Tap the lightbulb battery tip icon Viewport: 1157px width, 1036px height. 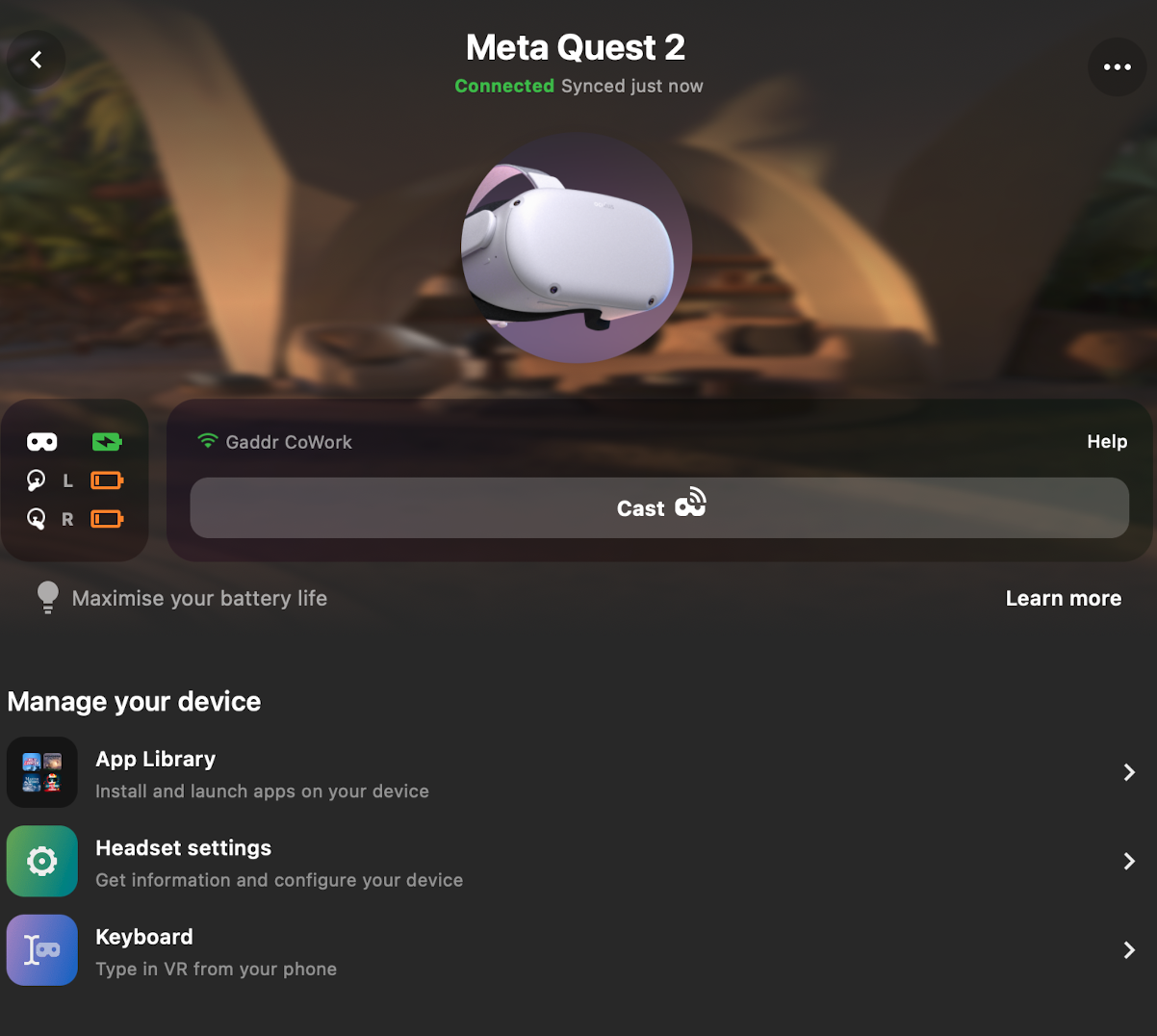click(47, 597)
